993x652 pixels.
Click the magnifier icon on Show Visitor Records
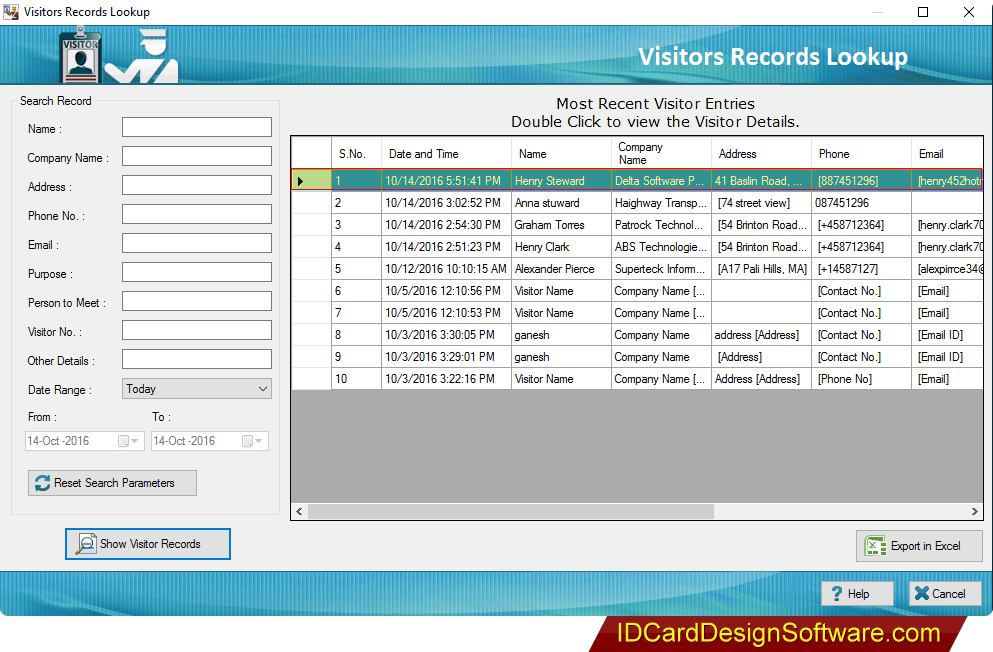86,544
